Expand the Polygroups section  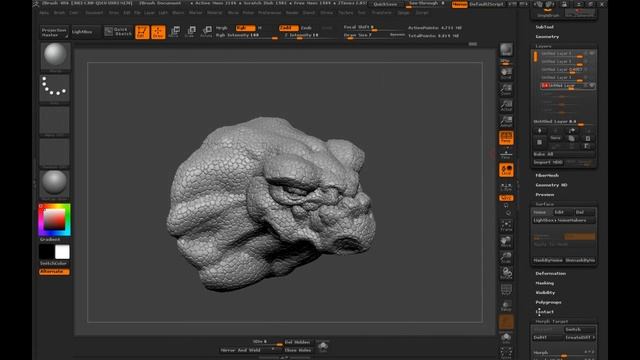[549, 302]
